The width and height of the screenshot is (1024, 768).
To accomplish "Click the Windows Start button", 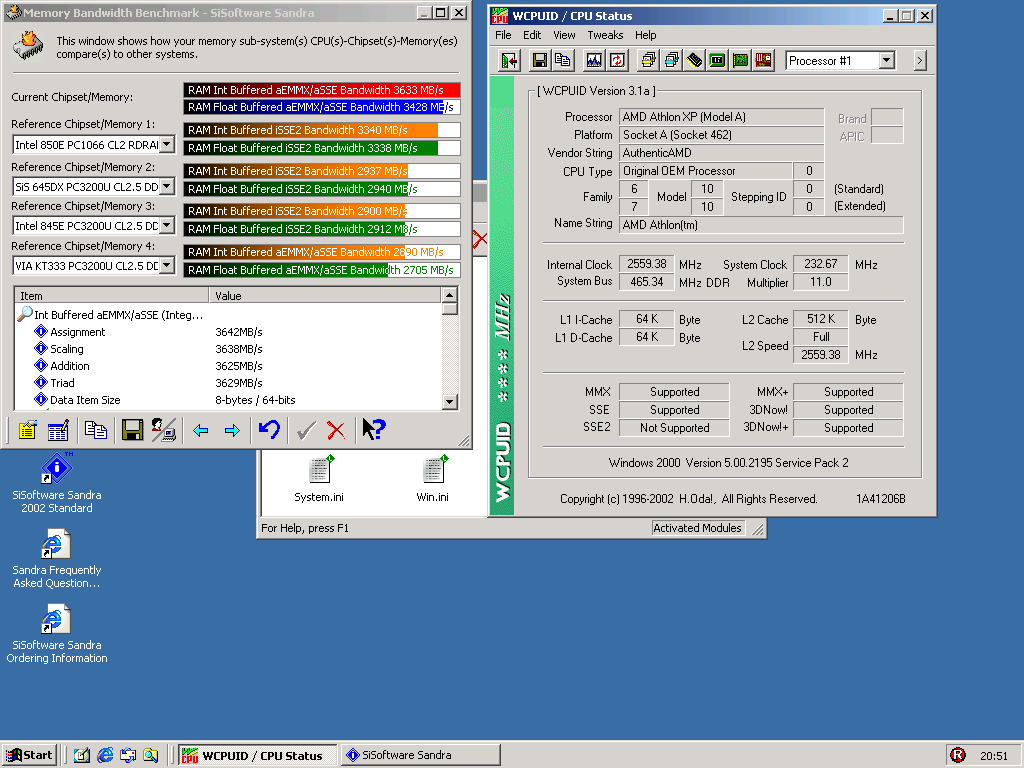I will point(28,755).
